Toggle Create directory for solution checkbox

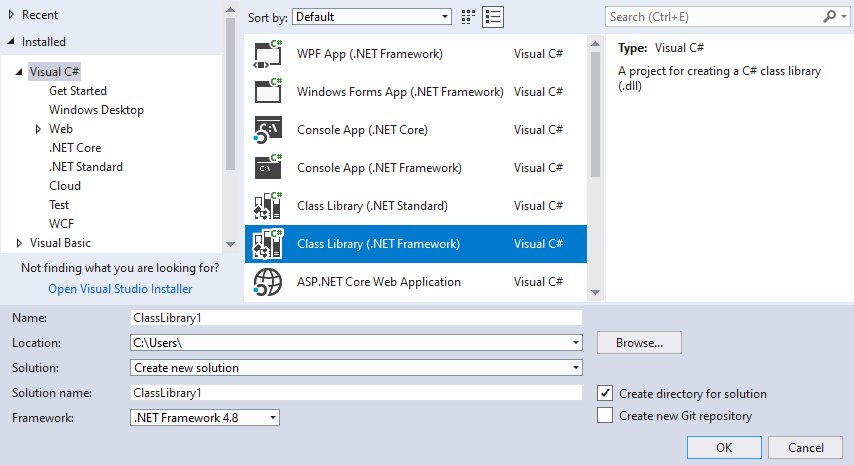[605, 393]
